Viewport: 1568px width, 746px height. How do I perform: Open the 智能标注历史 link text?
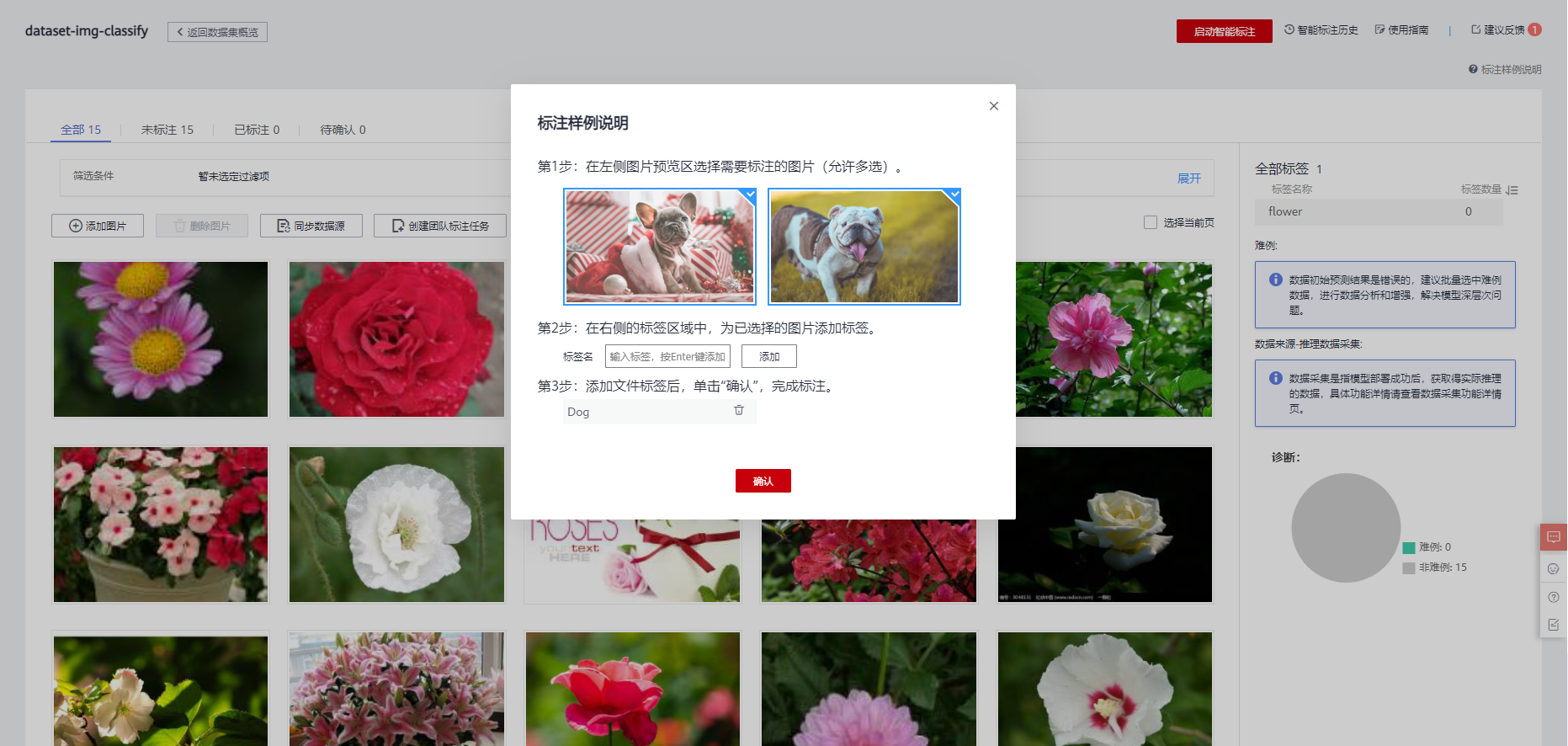click(x=1328, y=29)
